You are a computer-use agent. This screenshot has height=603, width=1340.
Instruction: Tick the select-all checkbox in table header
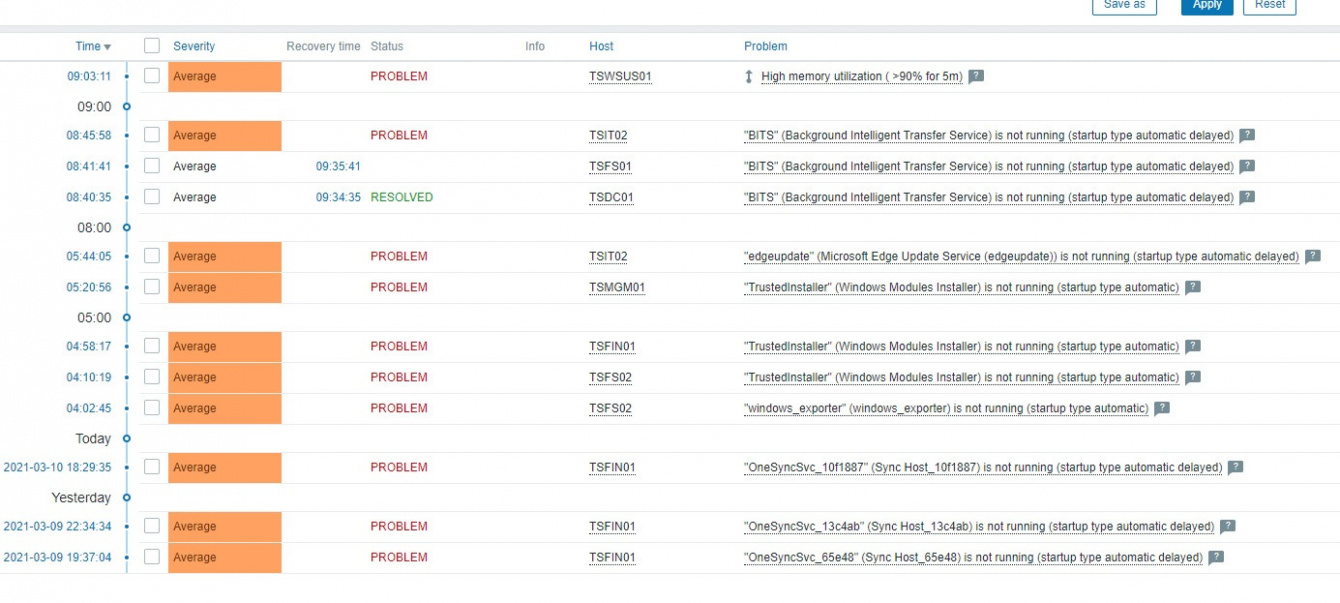pos(152,46)
